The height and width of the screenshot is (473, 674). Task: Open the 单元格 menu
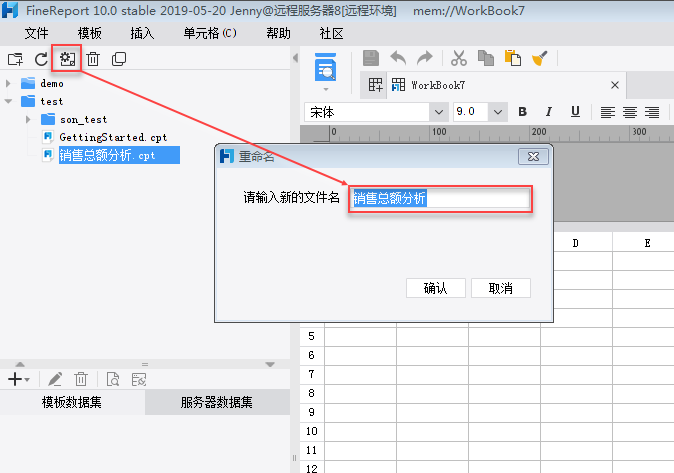[x=210, y=34]
